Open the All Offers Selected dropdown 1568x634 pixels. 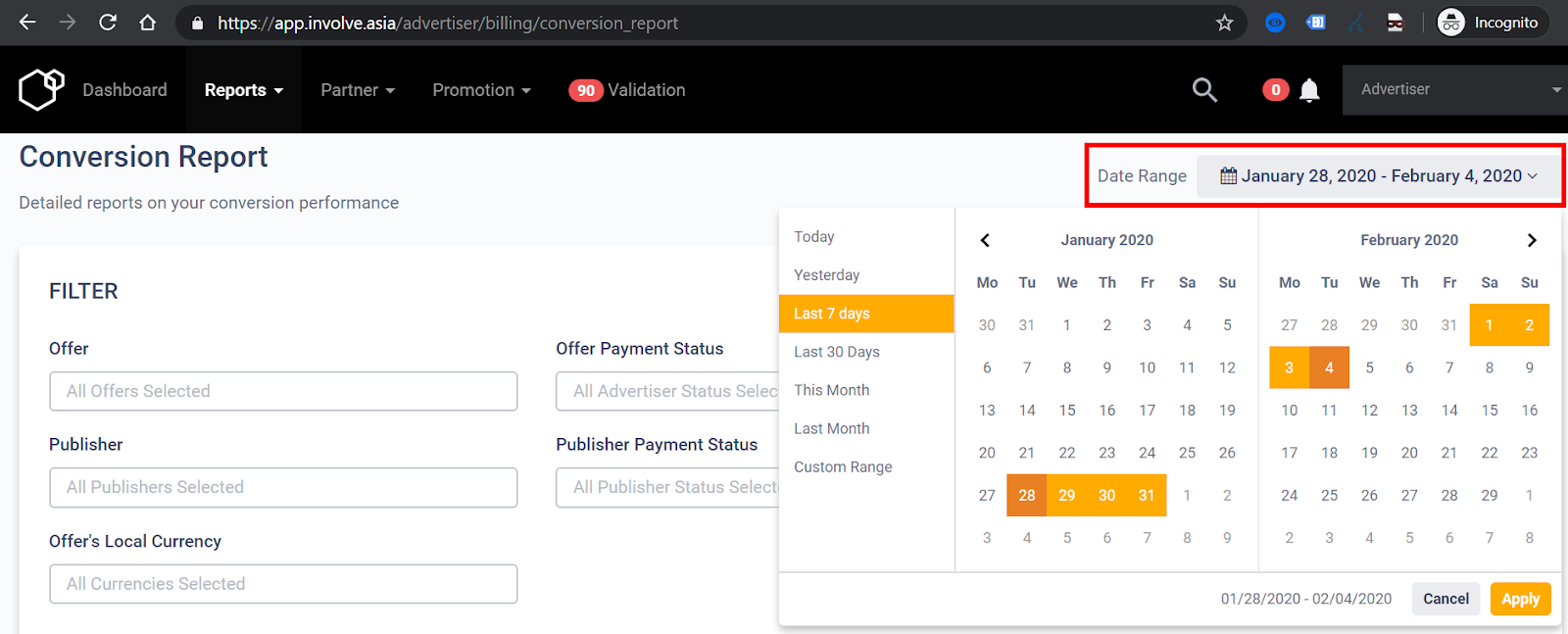coord(283,391)
